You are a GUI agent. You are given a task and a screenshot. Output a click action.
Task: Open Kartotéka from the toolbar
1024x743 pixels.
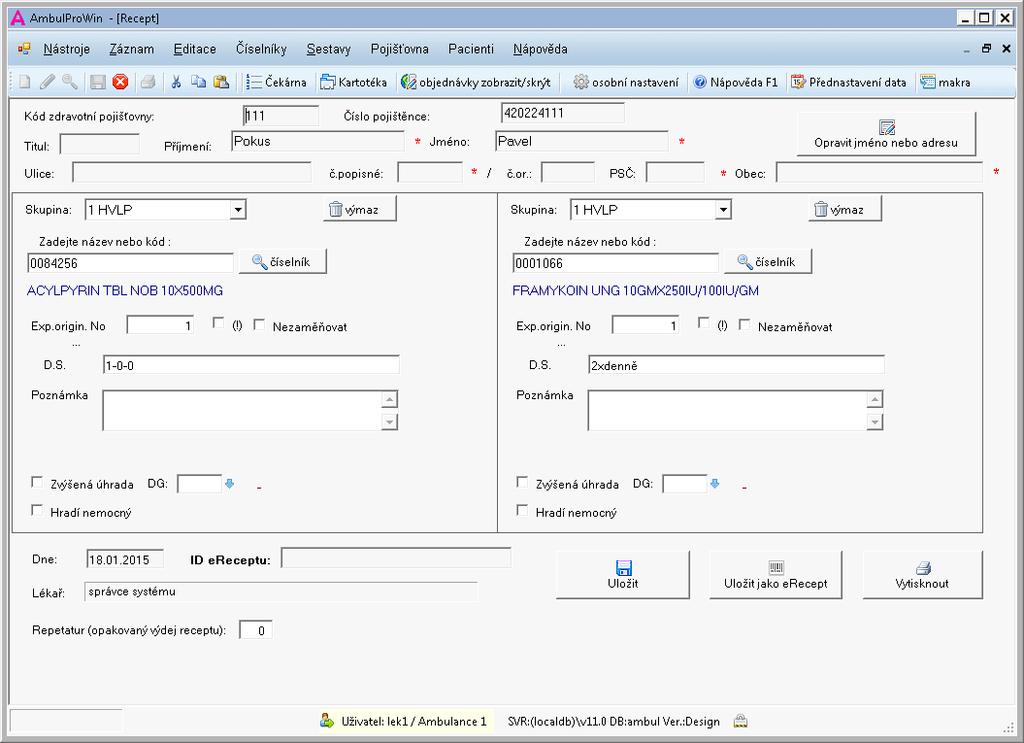point(353,82)
